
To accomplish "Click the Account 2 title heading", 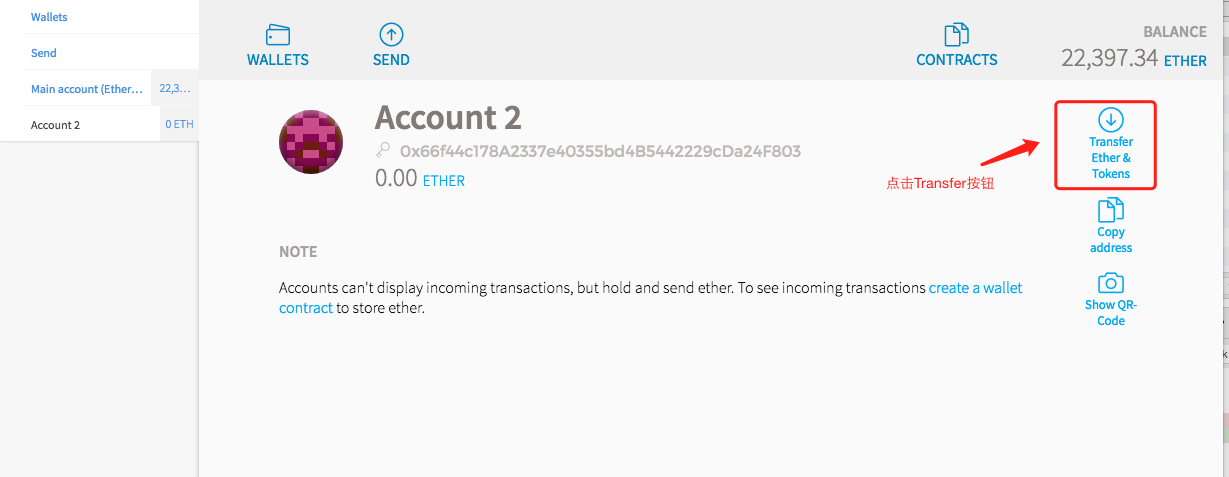I will click(448, 117).
